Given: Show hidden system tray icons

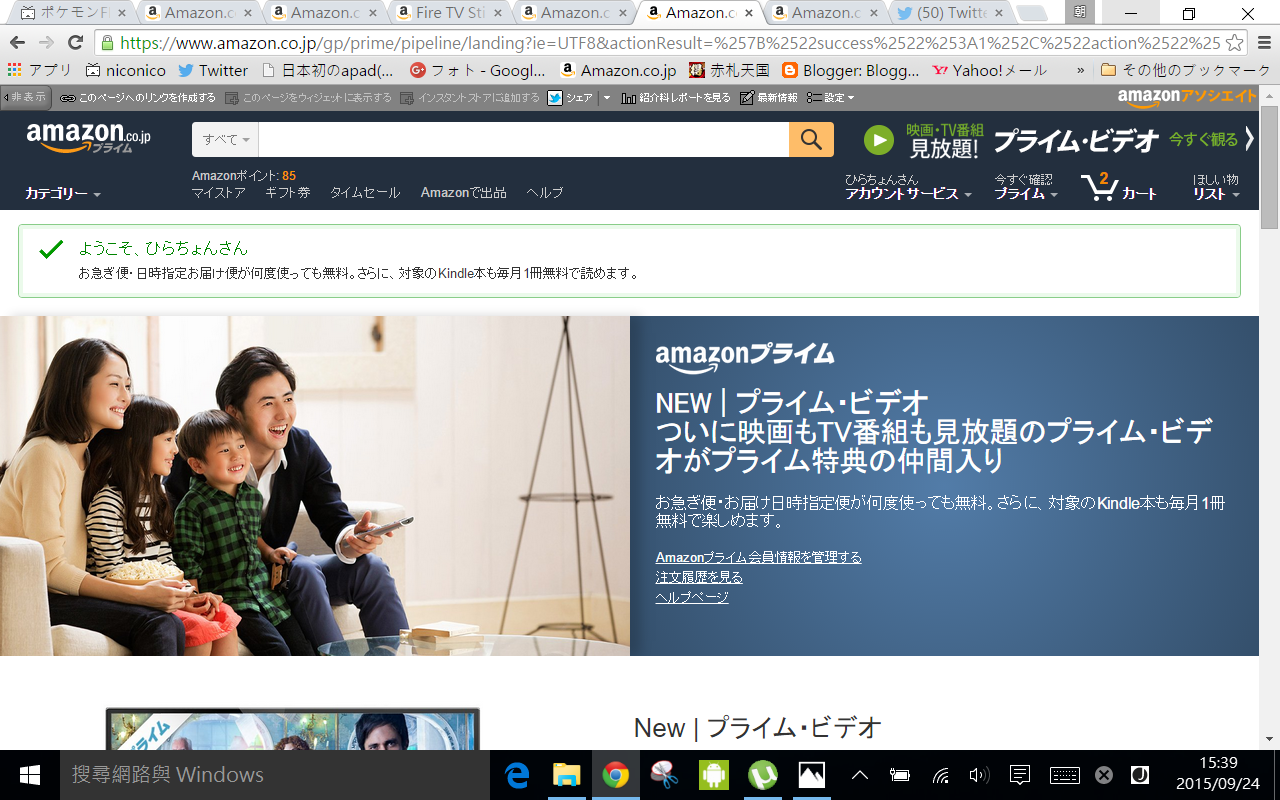Looking at the screenshot, I should coord(859,775).
